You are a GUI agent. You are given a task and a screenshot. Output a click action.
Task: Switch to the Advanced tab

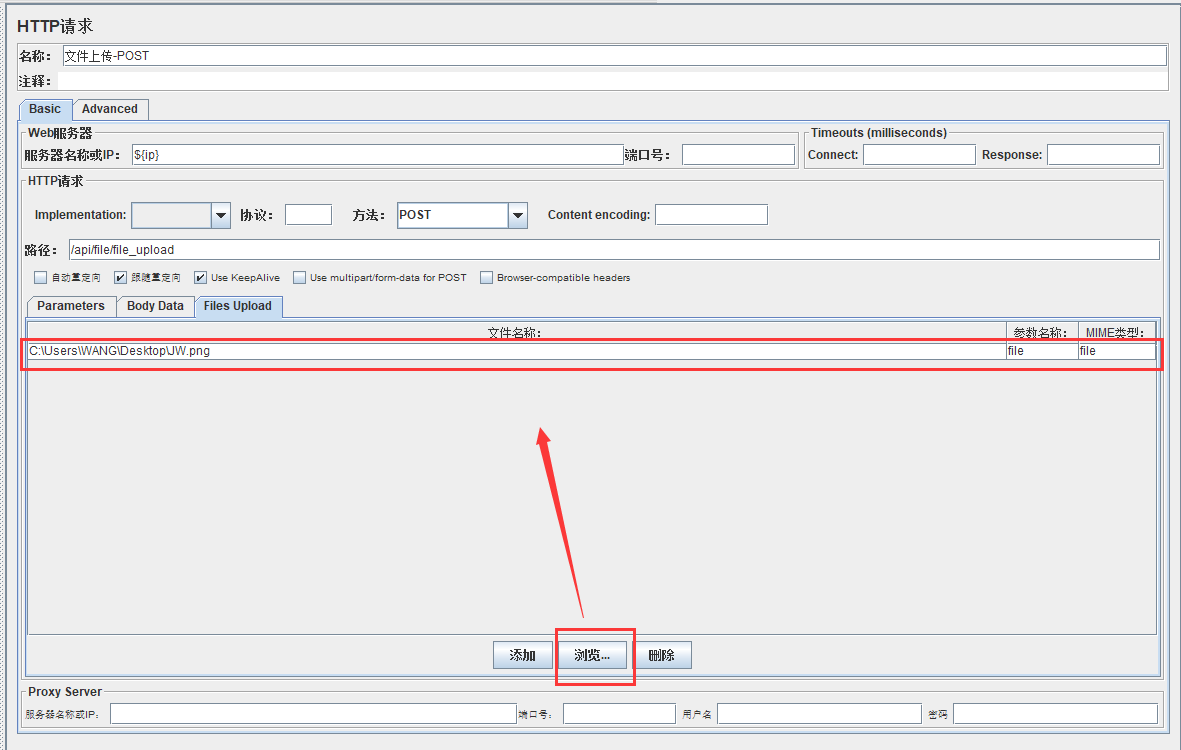(110, 109)
